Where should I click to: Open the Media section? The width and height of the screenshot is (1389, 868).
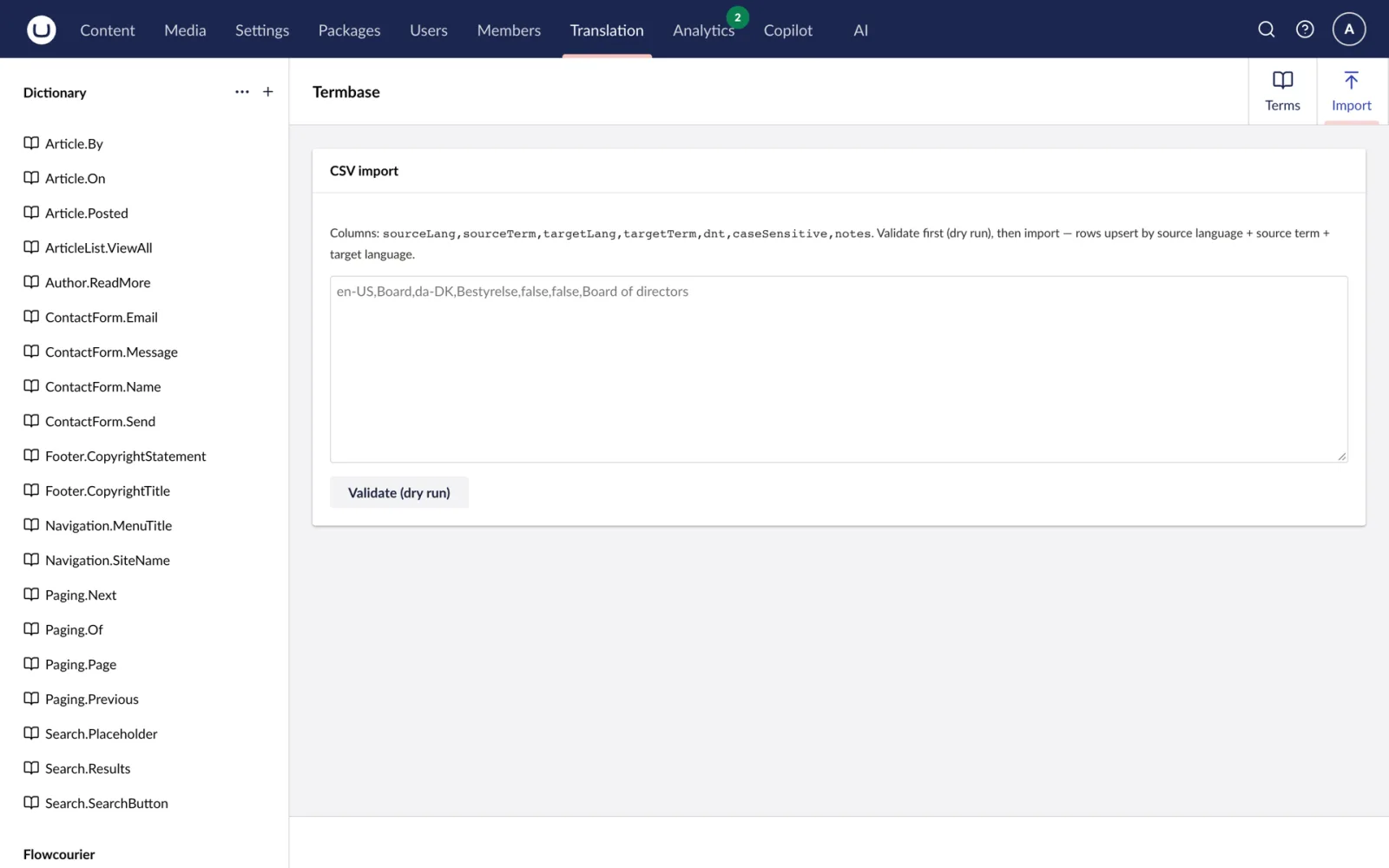(185, 30)
